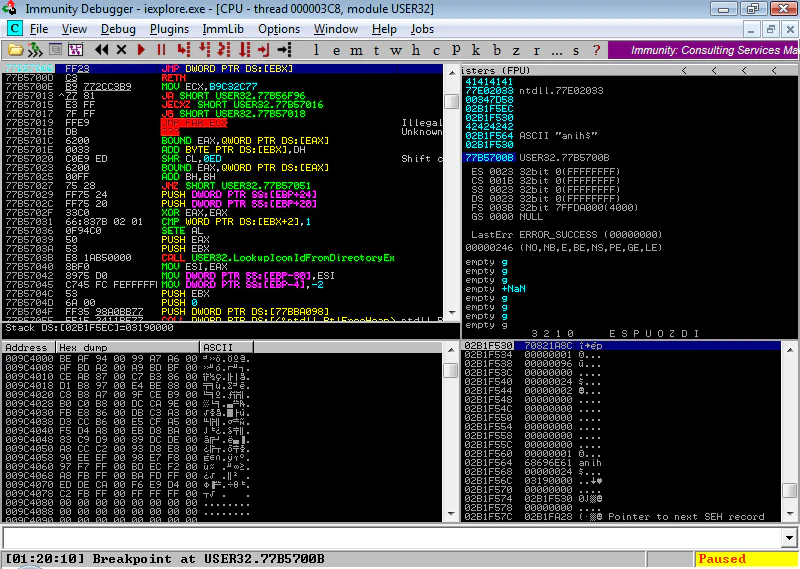Screen dimensions: 800x569
Task: Click the Step into icon
Action: [184, 50]
